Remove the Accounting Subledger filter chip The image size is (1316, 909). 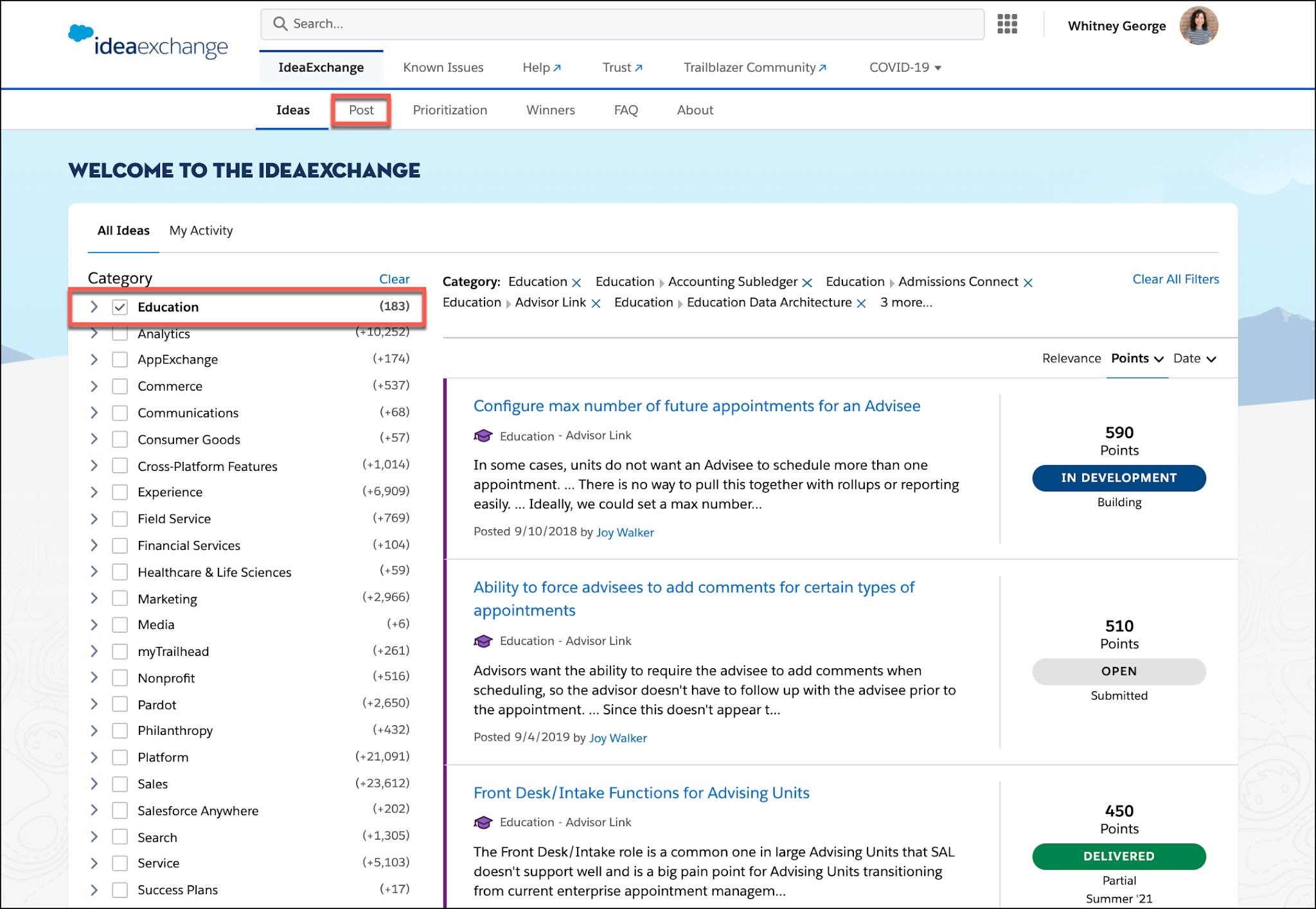pyautogui.click(x=807, y=283)
